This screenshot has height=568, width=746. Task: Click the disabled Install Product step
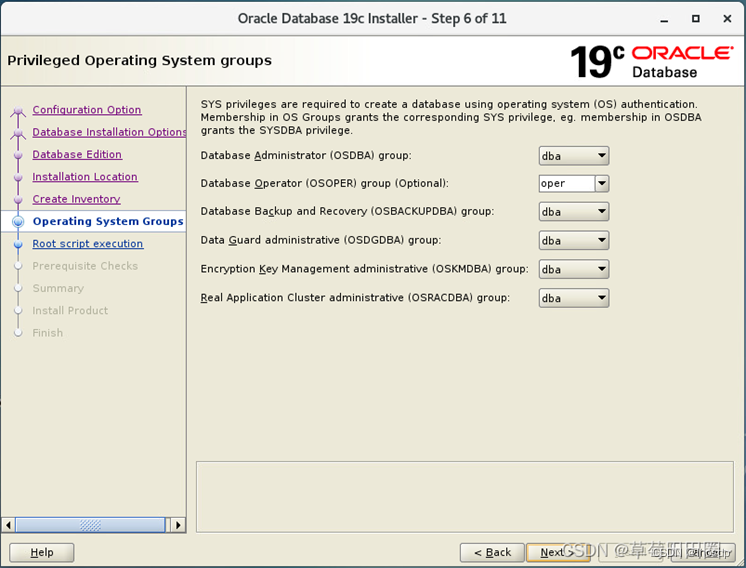pyautogui.click(x=70, y=311)
